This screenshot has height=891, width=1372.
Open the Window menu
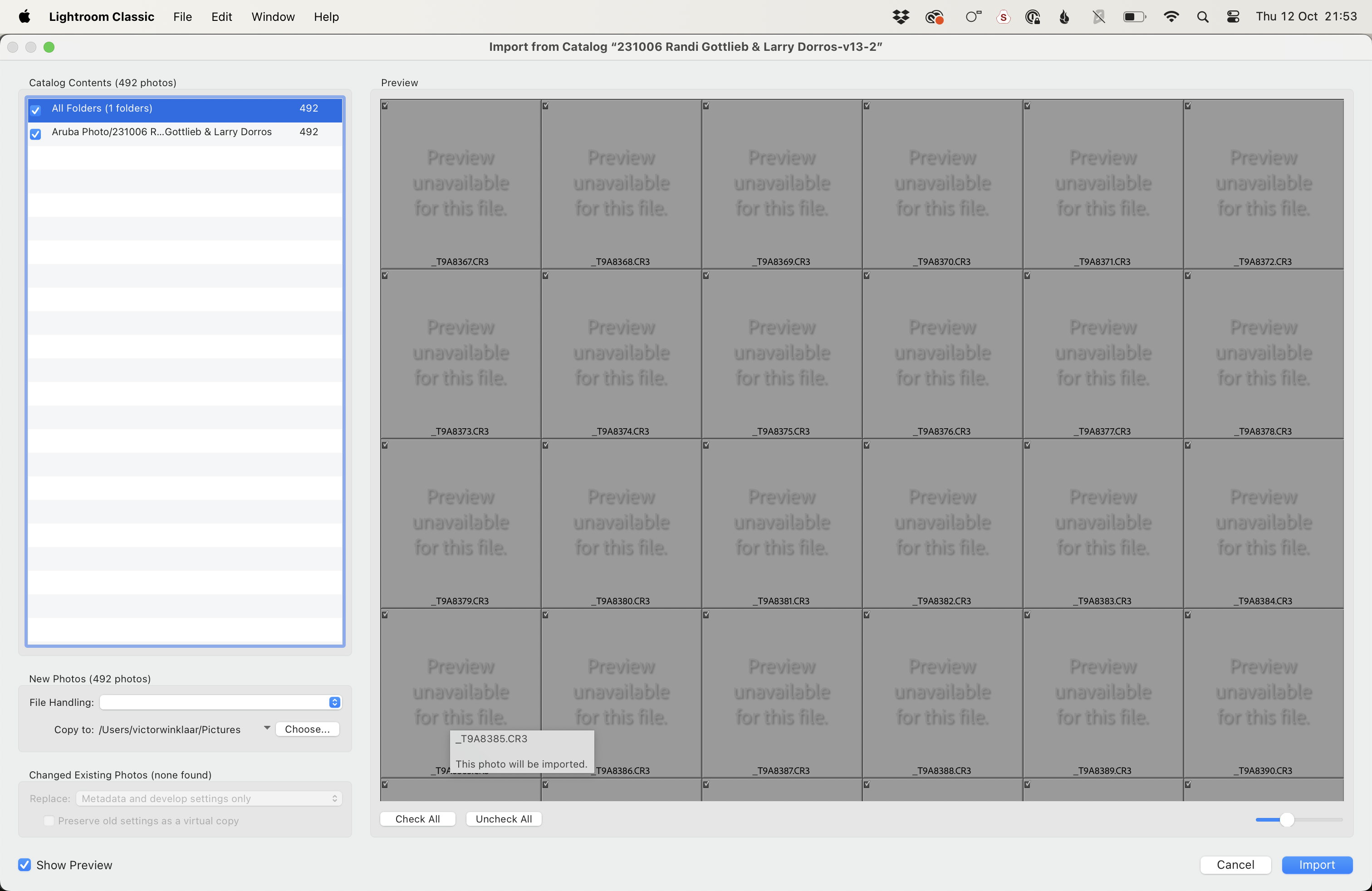point(273,17)
